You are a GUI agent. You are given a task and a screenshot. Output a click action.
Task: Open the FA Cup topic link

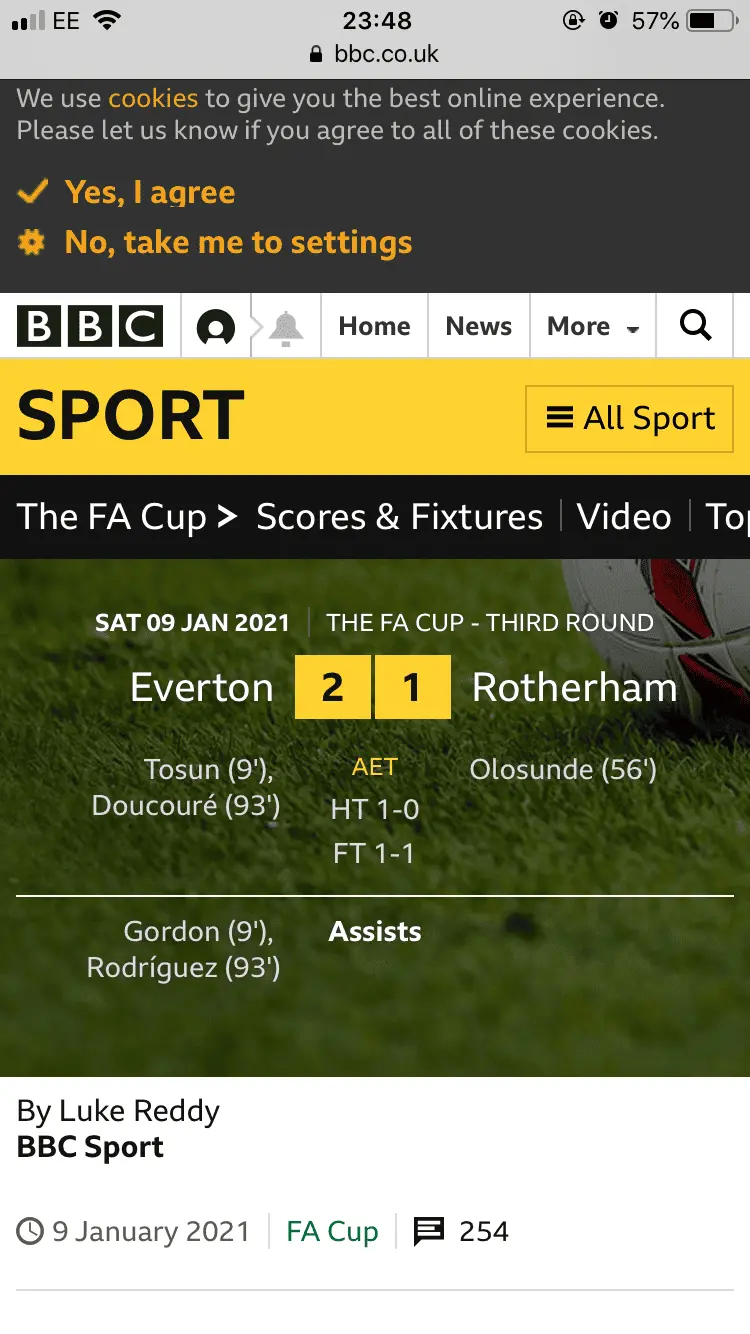point(332,1231)
